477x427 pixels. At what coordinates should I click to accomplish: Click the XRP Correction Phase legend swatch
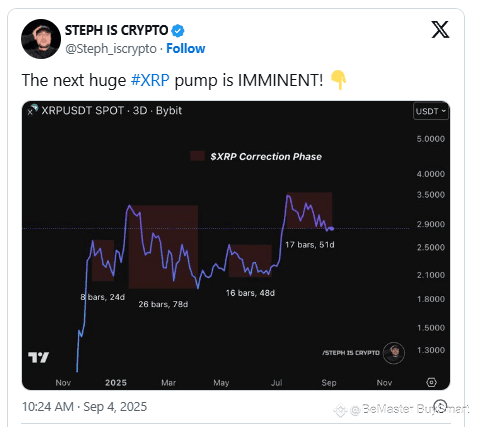pos(197,156)
